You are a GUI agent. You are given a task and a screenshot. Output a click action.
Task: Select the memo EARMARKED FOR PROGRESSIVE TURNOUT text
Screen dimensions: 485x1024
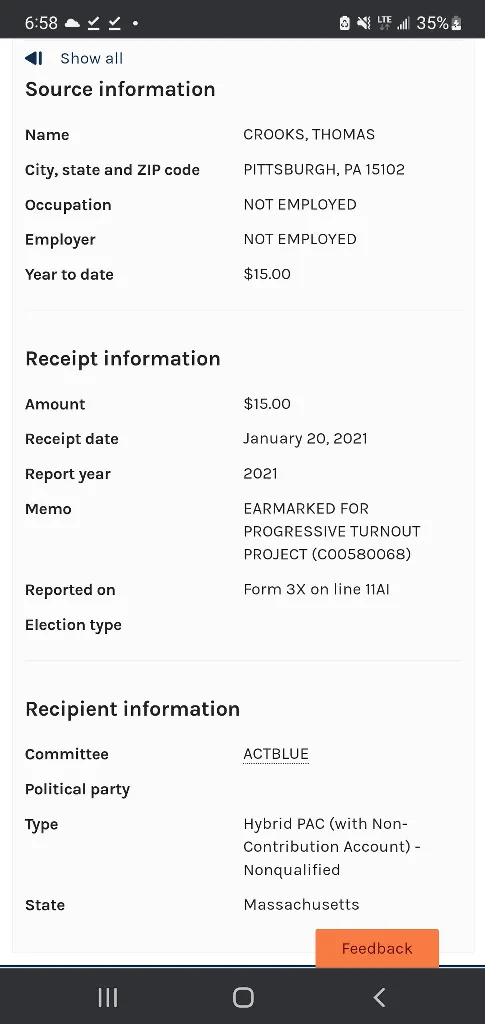[332, 531]
